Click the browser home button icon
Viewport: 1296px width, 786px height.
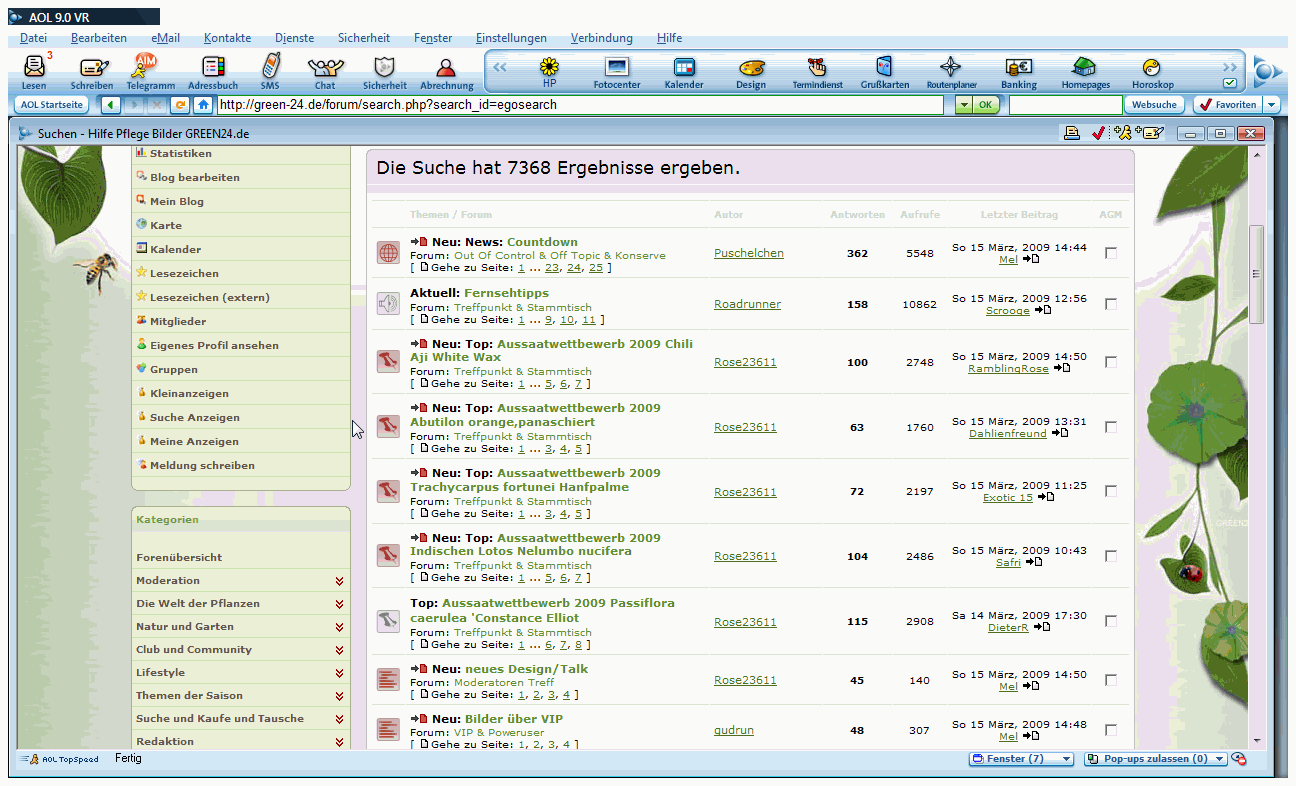(203, 105)
